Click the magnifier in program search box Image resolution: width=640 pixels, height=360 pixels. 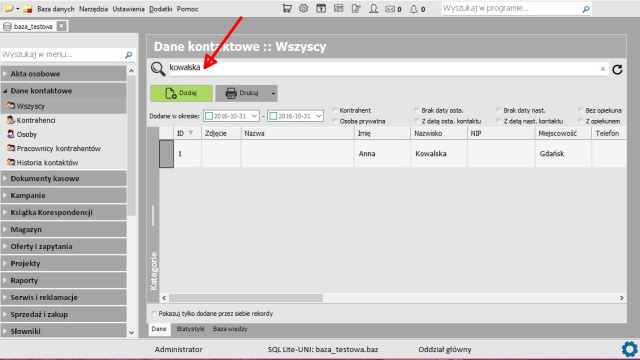586,9
